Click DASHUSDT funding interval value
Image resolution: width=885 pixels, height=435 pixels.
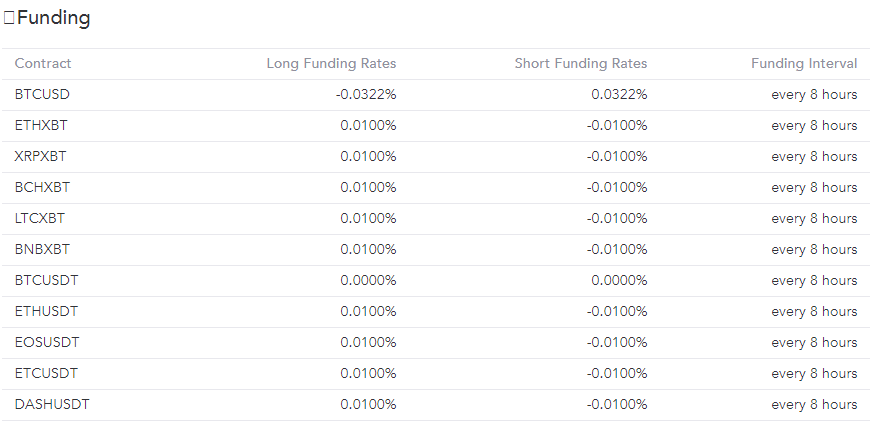point(814,404)
